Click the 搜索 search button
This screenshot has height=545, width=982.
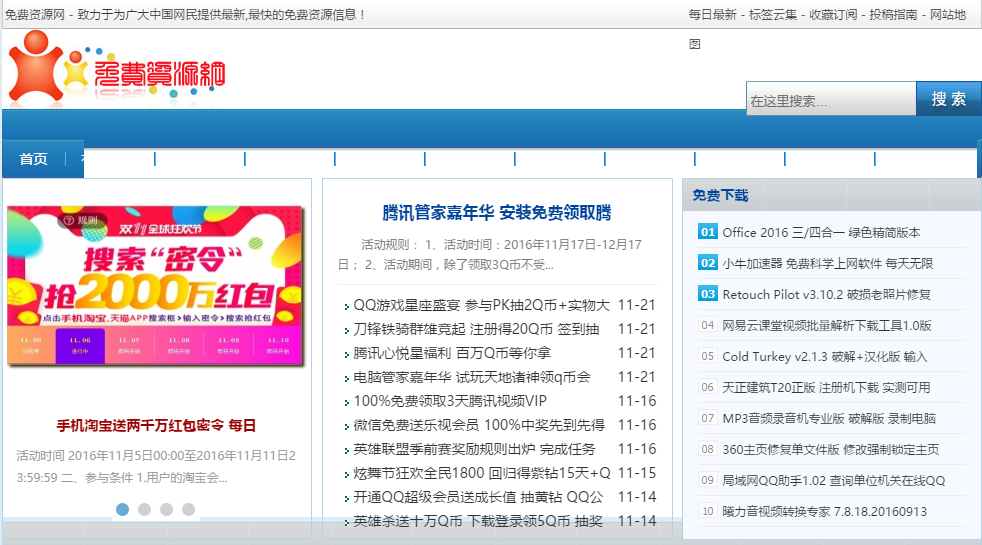[948, 98]
